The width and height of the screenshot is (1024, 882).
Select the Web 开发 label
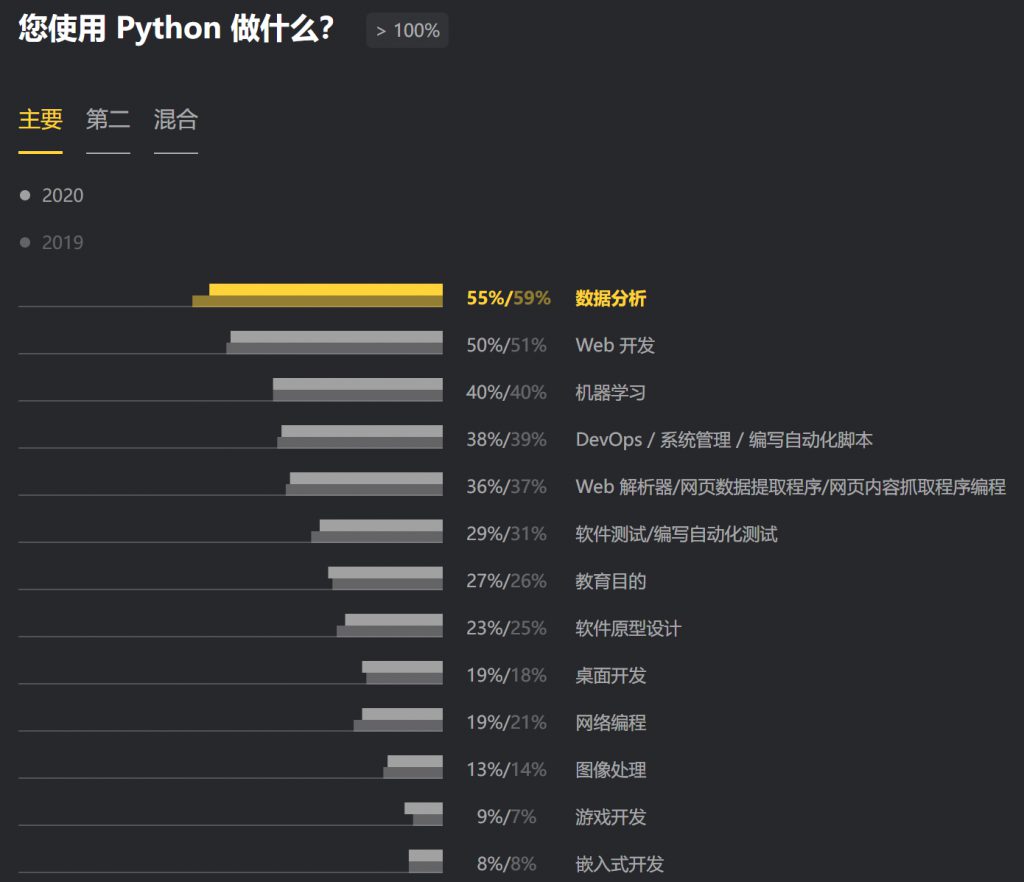click(x=615, y=345)
